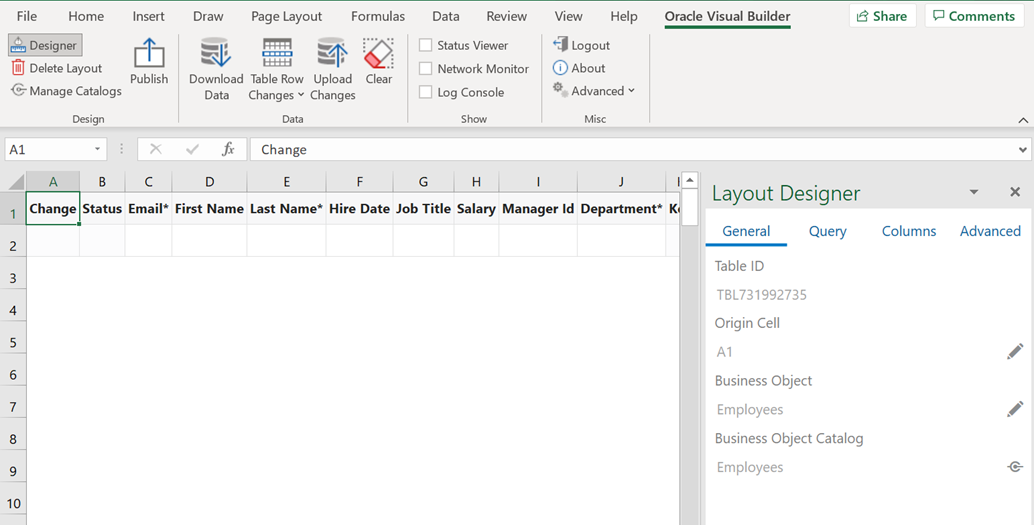Click the Change header cell
The height and width of the screenshot is (525, 1034).
coord(53,208)
